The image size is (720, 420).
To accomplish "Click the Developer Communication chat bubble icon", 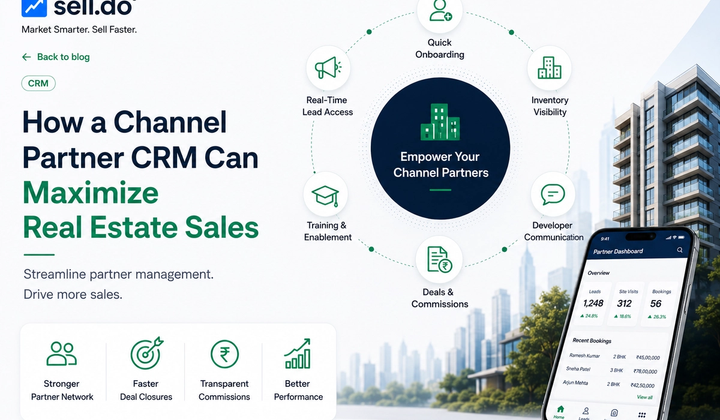I will (x=552, y=195).
